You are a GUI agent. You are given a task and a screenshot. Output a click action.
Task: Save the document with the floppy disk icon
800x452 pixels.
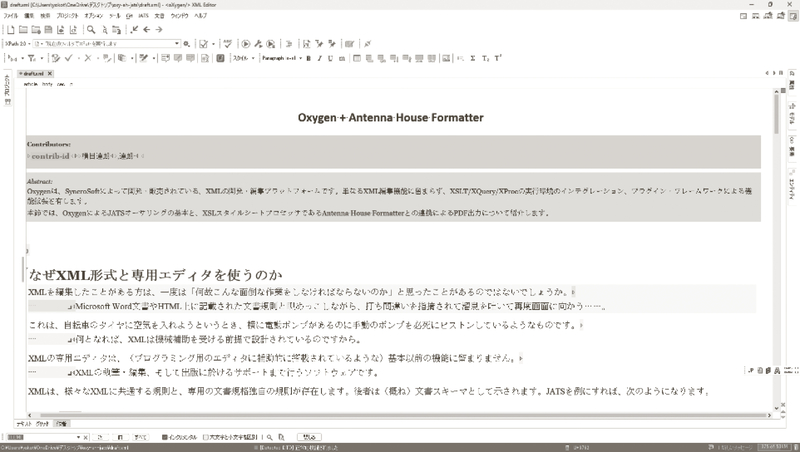(x=48, y=30)
